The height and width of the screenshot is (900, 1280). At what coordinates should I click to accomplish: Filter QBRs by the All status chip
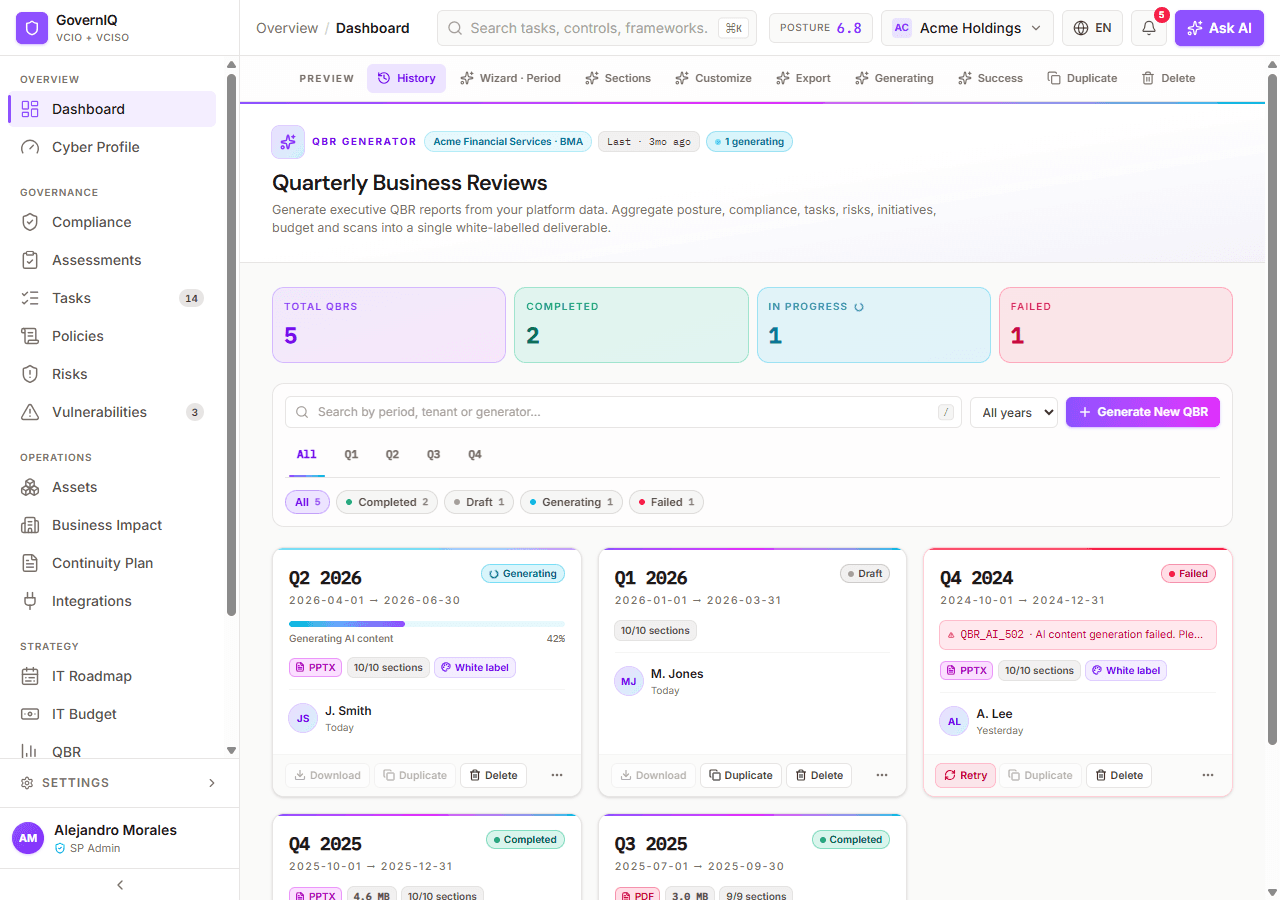(307, 502)
